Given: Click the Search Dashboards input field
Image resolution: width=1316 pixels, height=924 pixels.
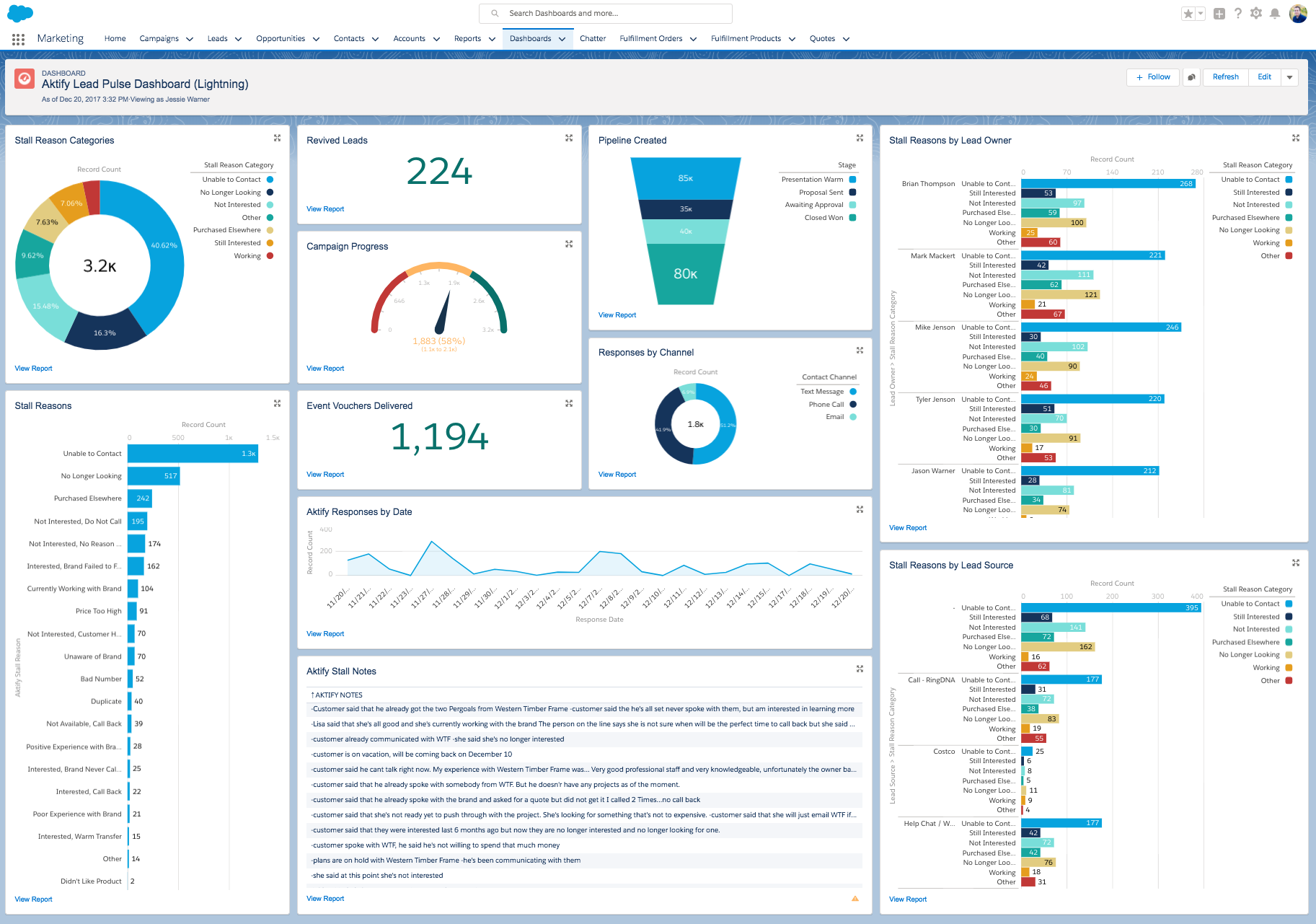Looking at the screenshot, I should point(606,14).
